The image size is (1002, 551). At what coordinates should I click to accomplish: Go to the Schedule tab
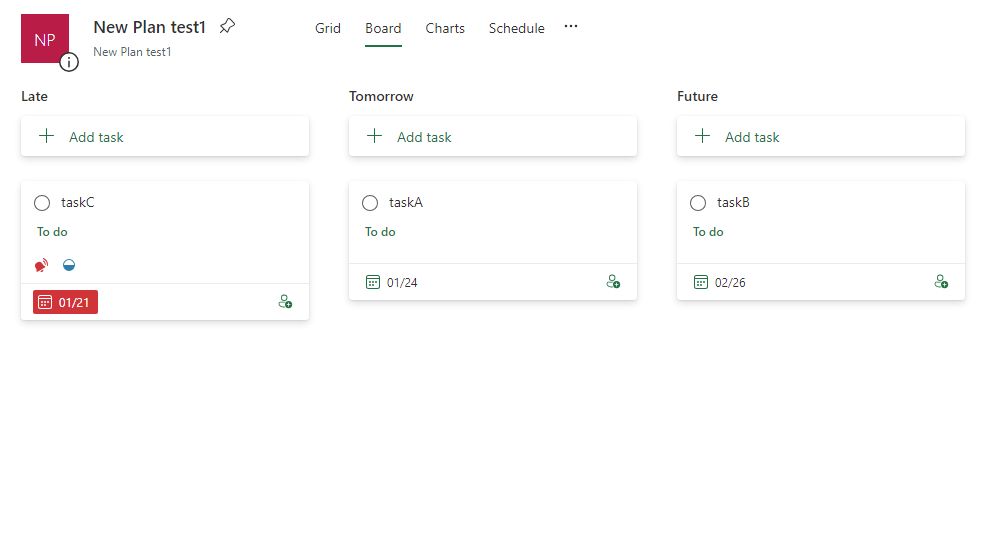(516, 28)
